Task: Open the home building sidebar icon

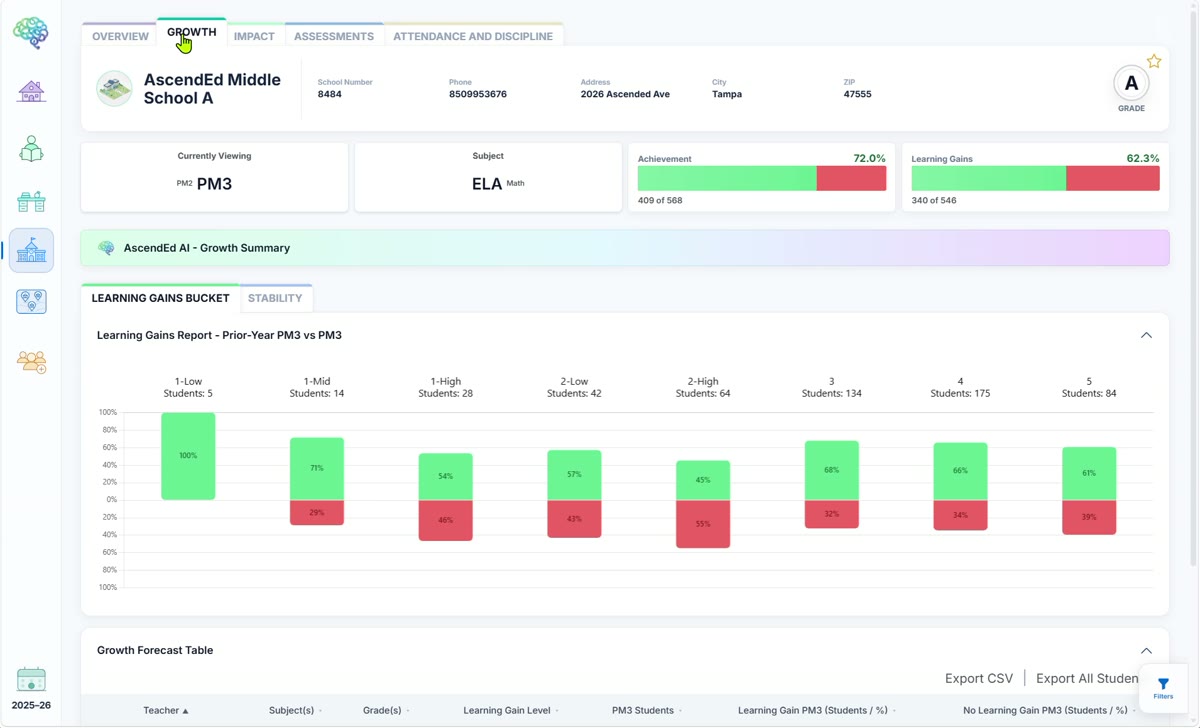Action: (31, 91)
